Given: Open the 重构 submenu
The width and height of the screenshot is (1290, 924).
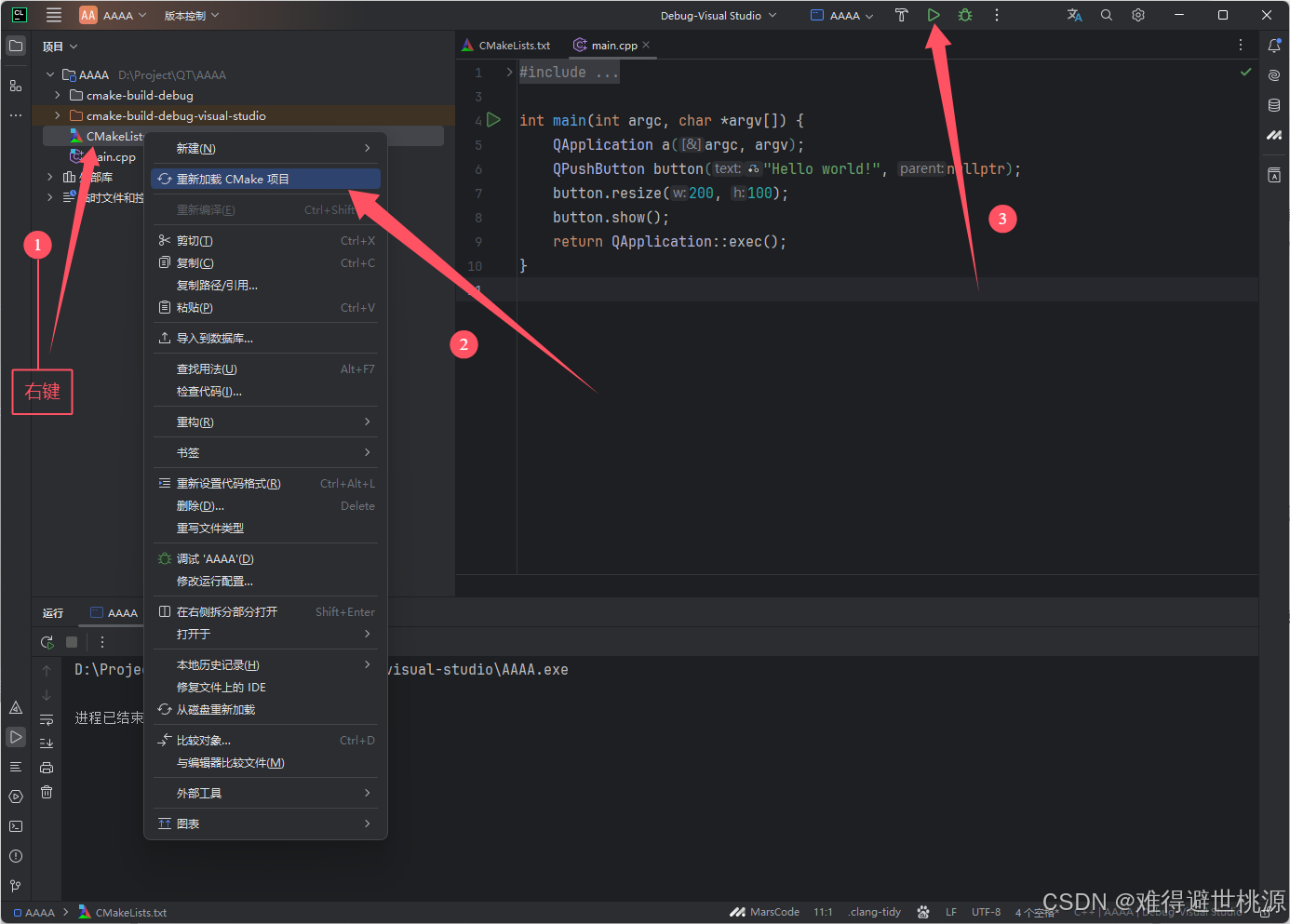Looking at the screenshot, I should coord(265,422).
